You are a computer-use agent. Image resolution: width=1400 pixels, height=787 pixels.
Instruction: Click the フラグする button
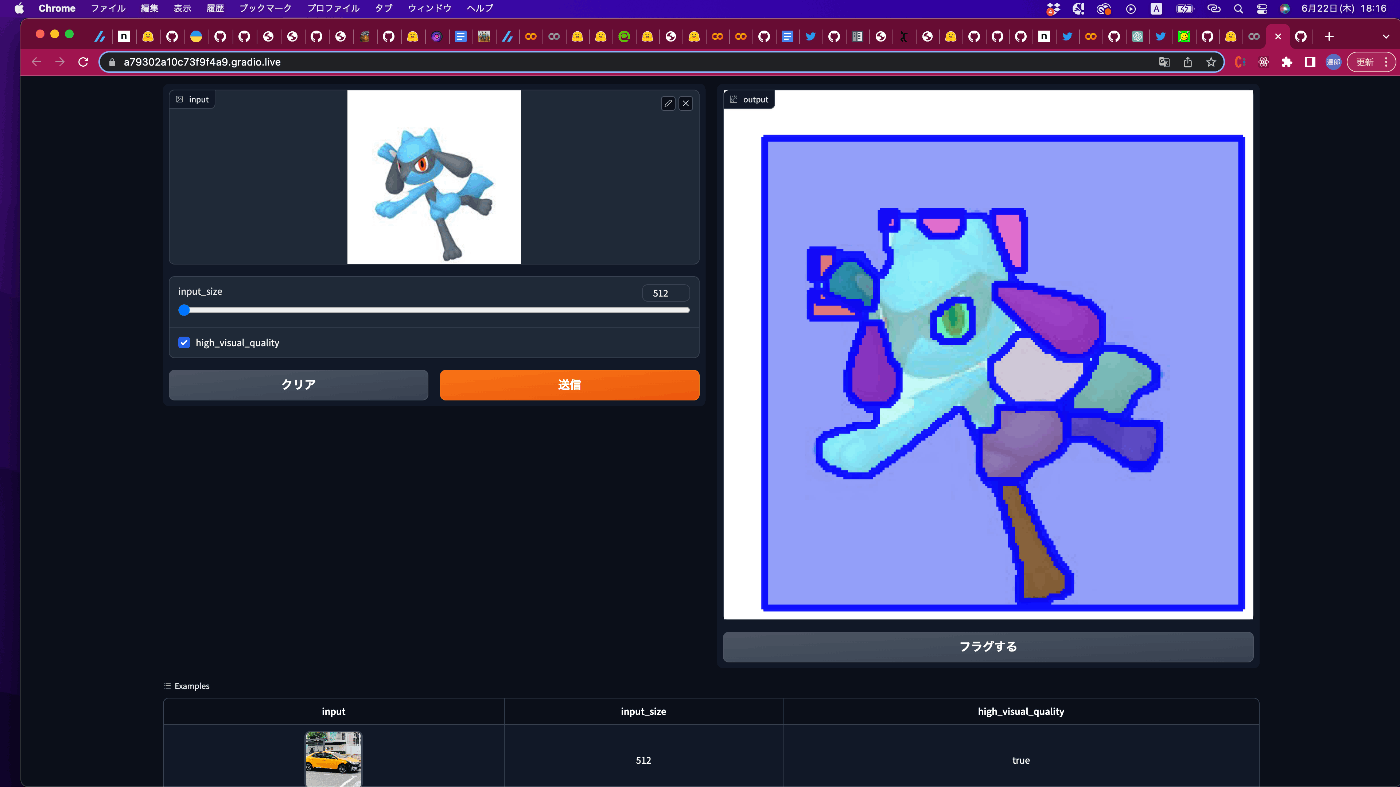tap(988, 647)
